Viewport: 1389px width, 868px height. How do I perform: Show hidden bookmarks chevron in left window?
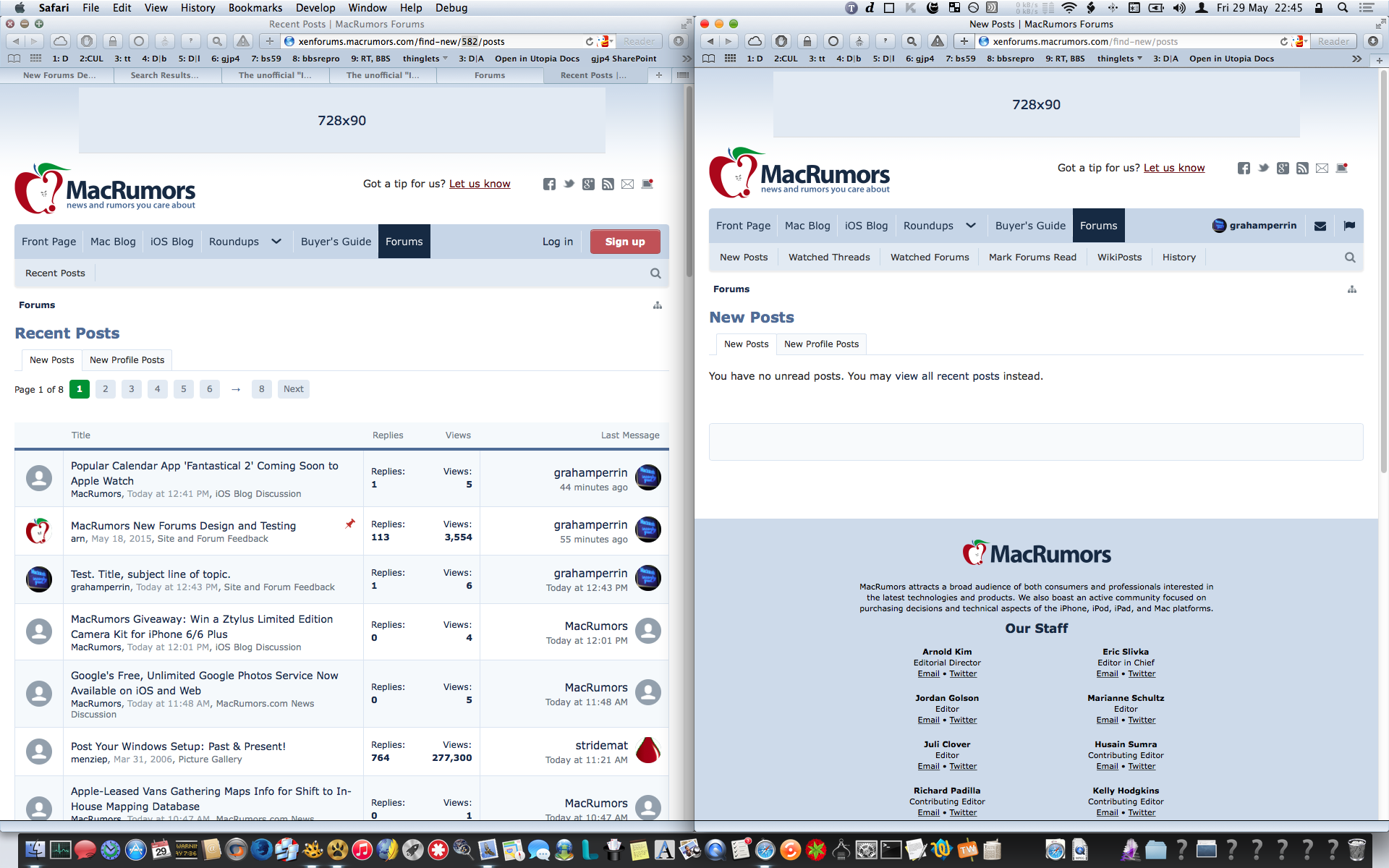click(687, 59)
